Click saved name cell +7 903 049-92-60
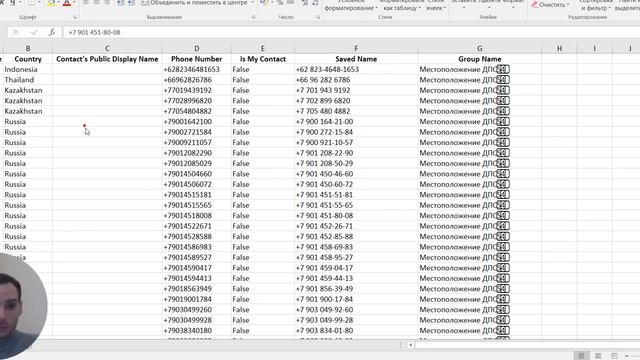Viewport: 640px width, 360px height. point(356,309)
